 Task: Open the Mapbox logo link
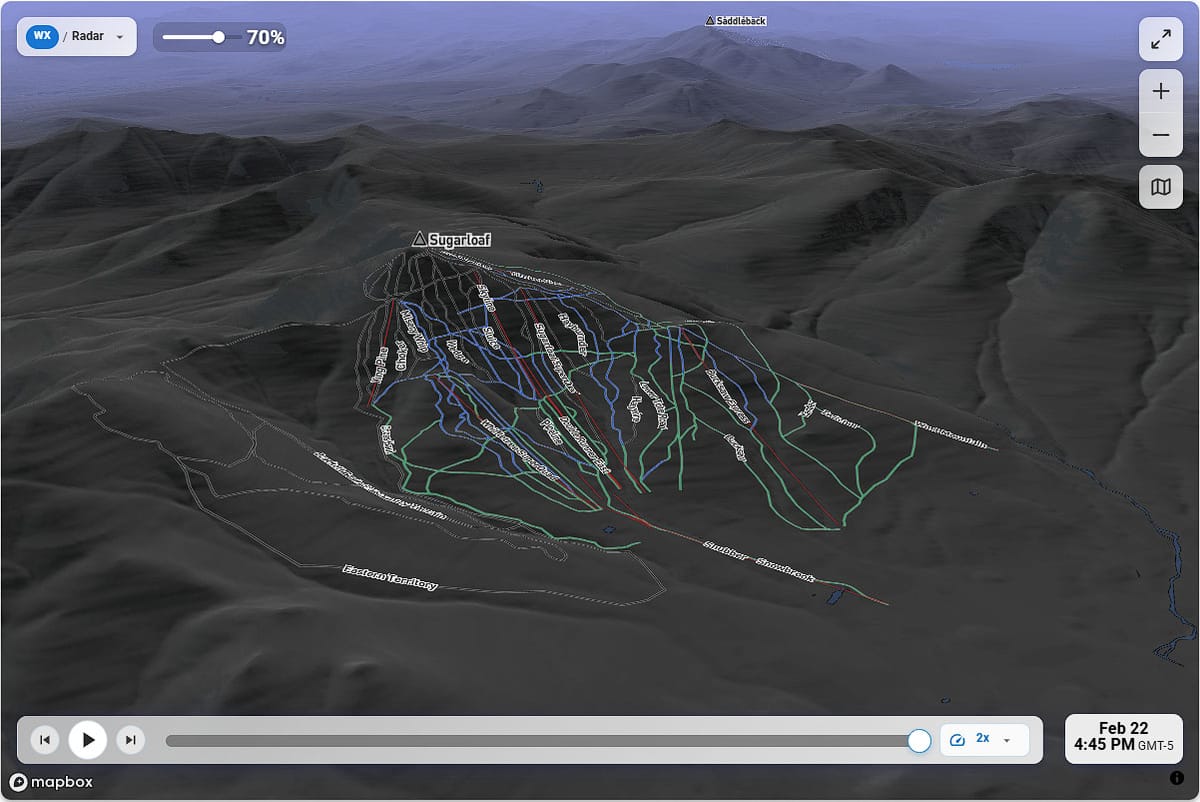coord(51,782)
